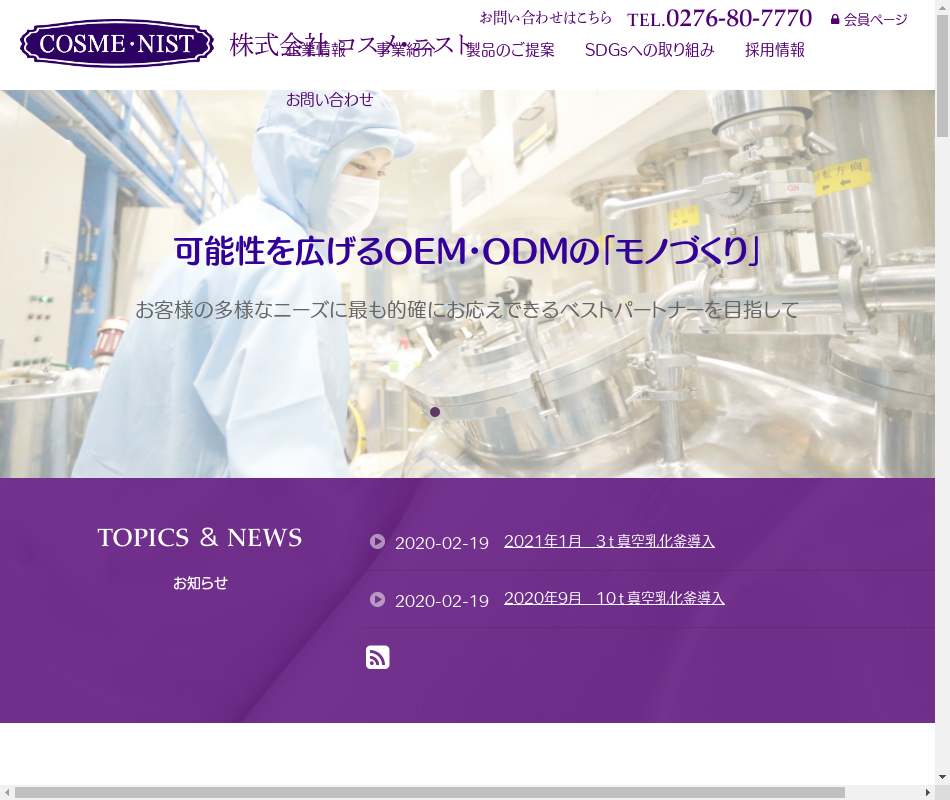This screenshot has height=800, width=950.
Task: Open the RSS feed icon
Action: pos(377,657)
